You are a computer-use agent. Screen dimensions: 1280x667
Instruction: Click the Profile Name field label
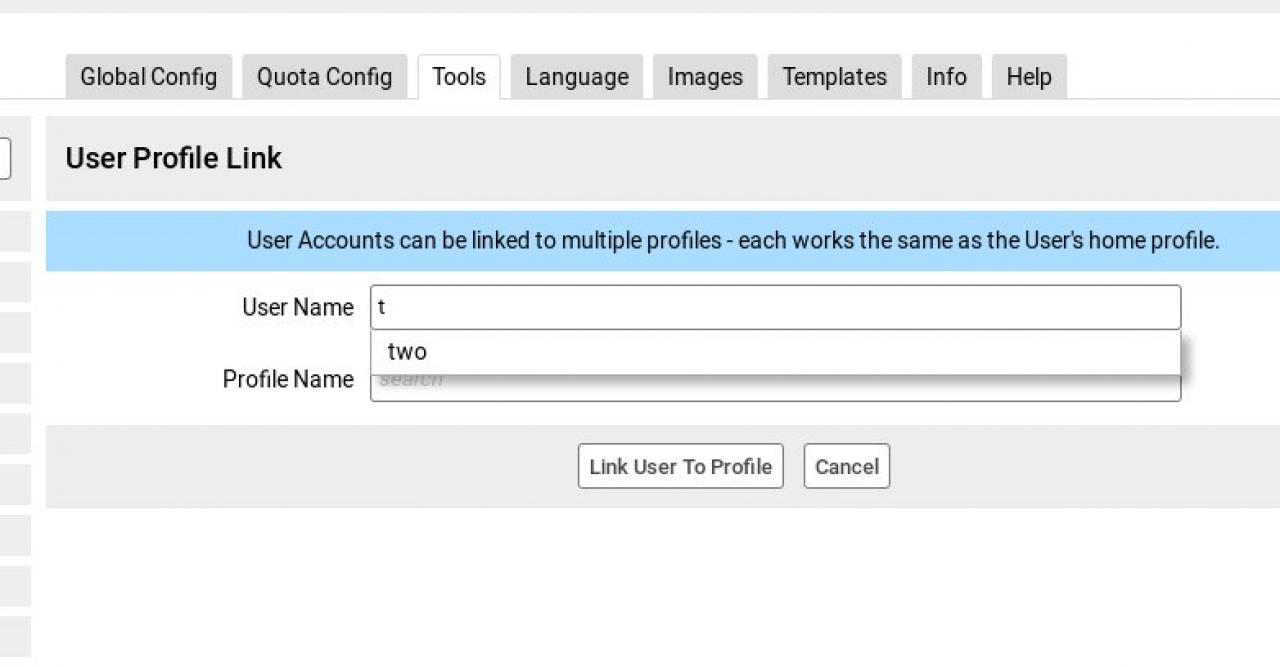(x=288, y=380)
